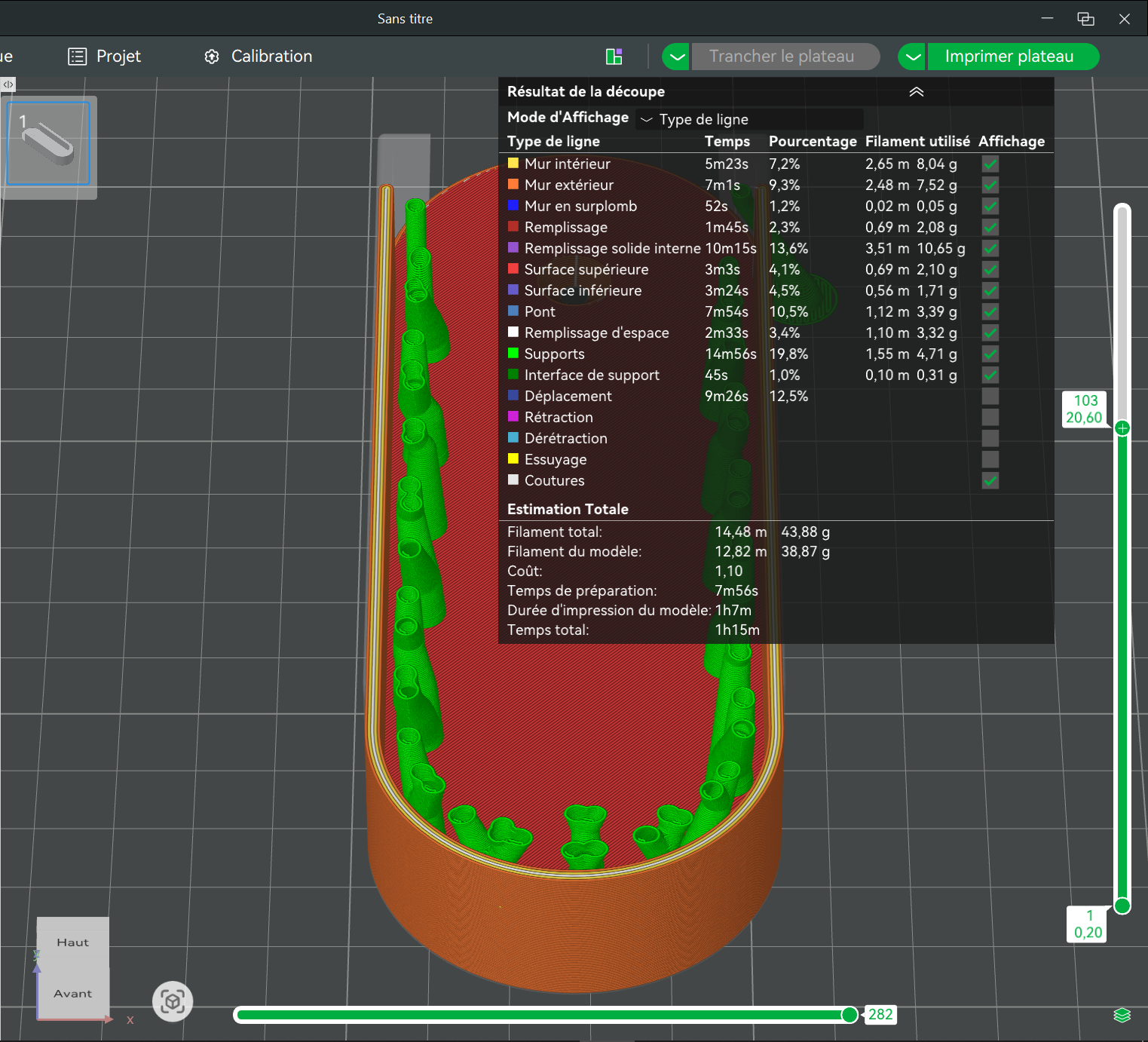Uncheck display of Mur intérieur
This screenshot has height=1042, width=1148.
click(x=990, y=164)
